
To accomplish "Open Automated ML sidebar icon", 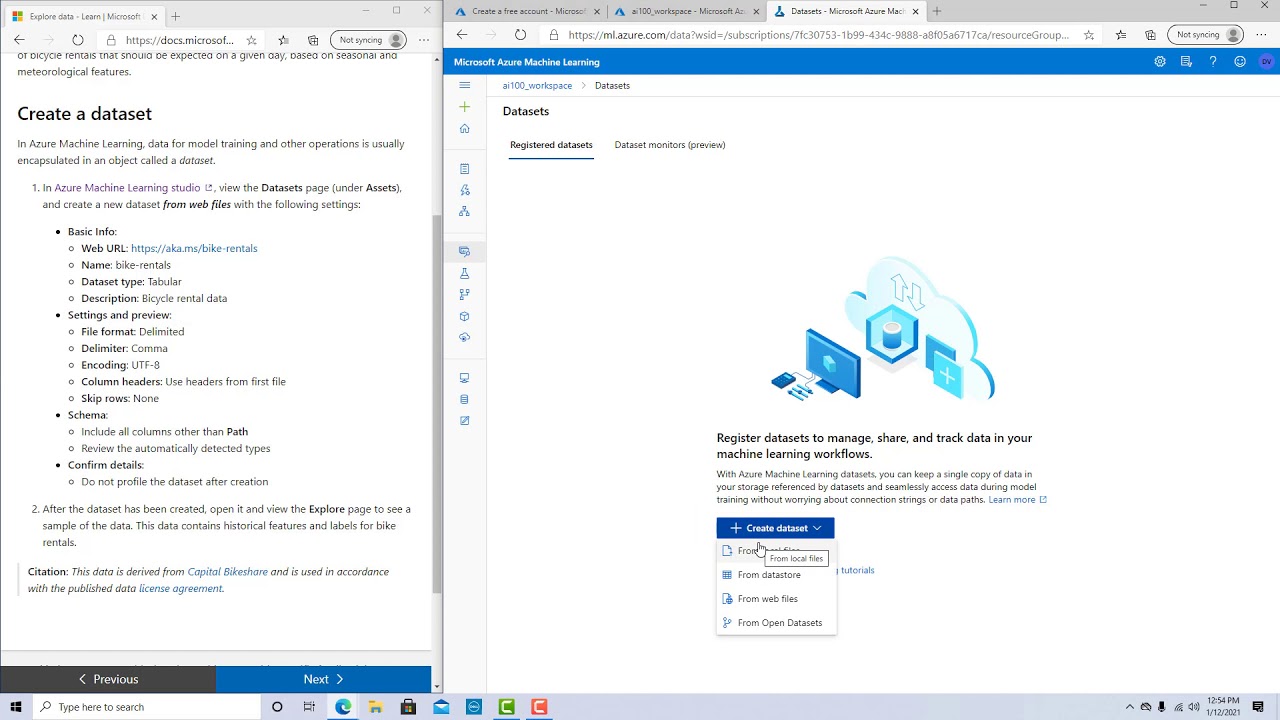I will click(x=464, y=190).
